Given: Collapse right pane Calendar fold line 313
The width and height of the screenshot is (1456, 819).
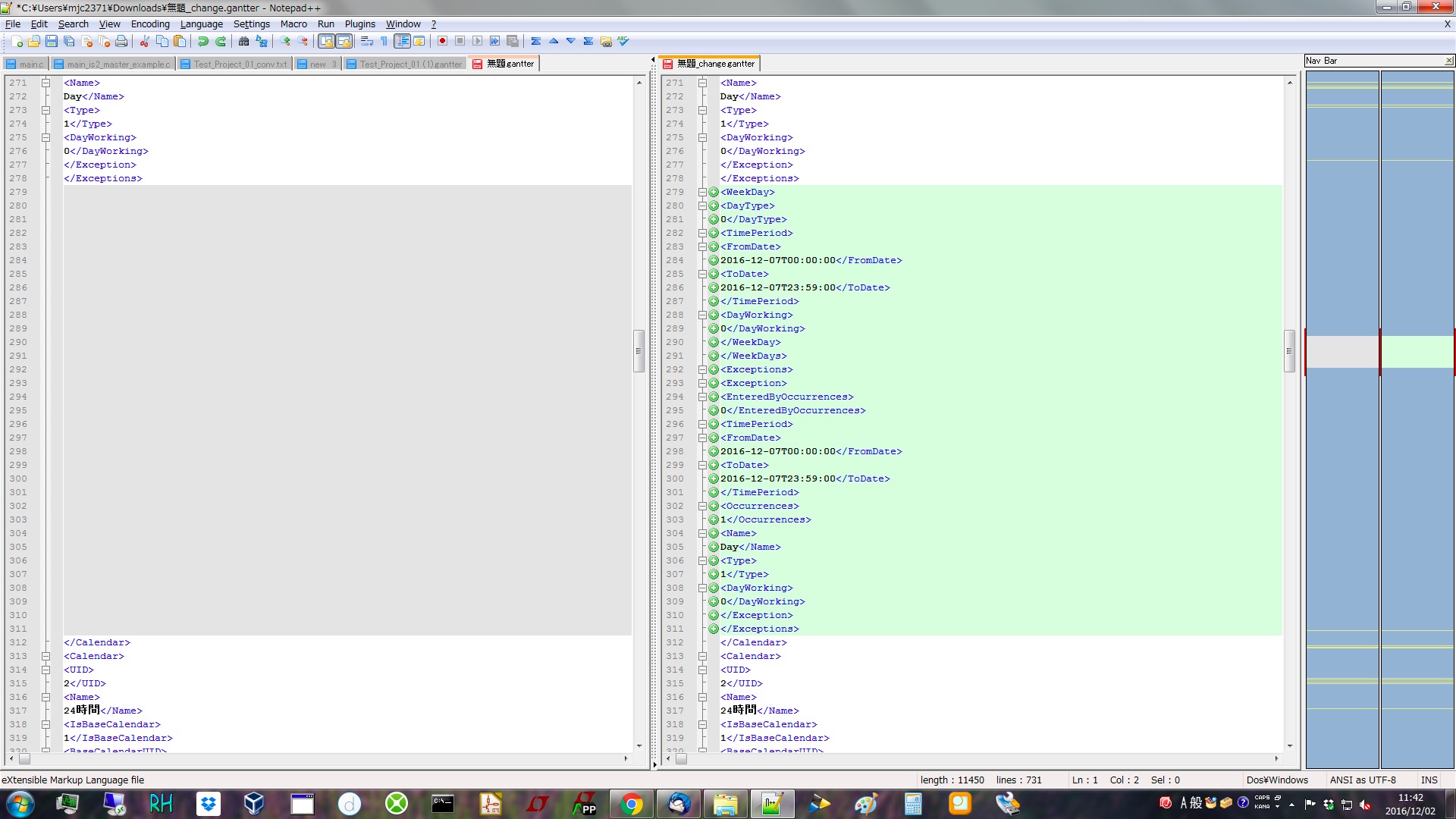Looking at the screenshot, I should click(702, 656).
